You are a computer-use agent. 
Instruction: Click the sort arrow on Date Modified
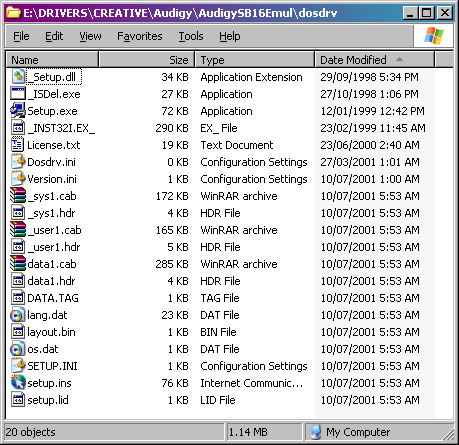click(399, 59)
